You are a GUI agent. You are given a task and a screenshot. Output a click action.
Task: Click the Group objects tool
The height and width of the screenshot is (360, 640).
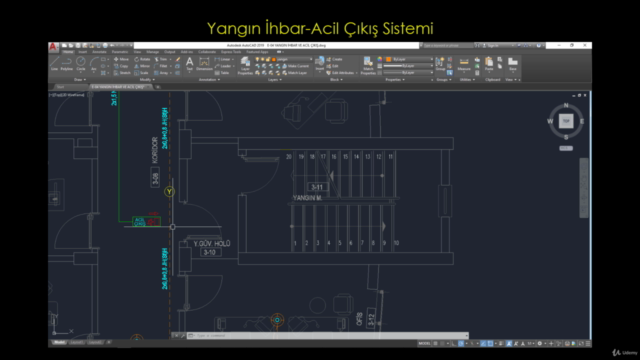coord(440,64)
